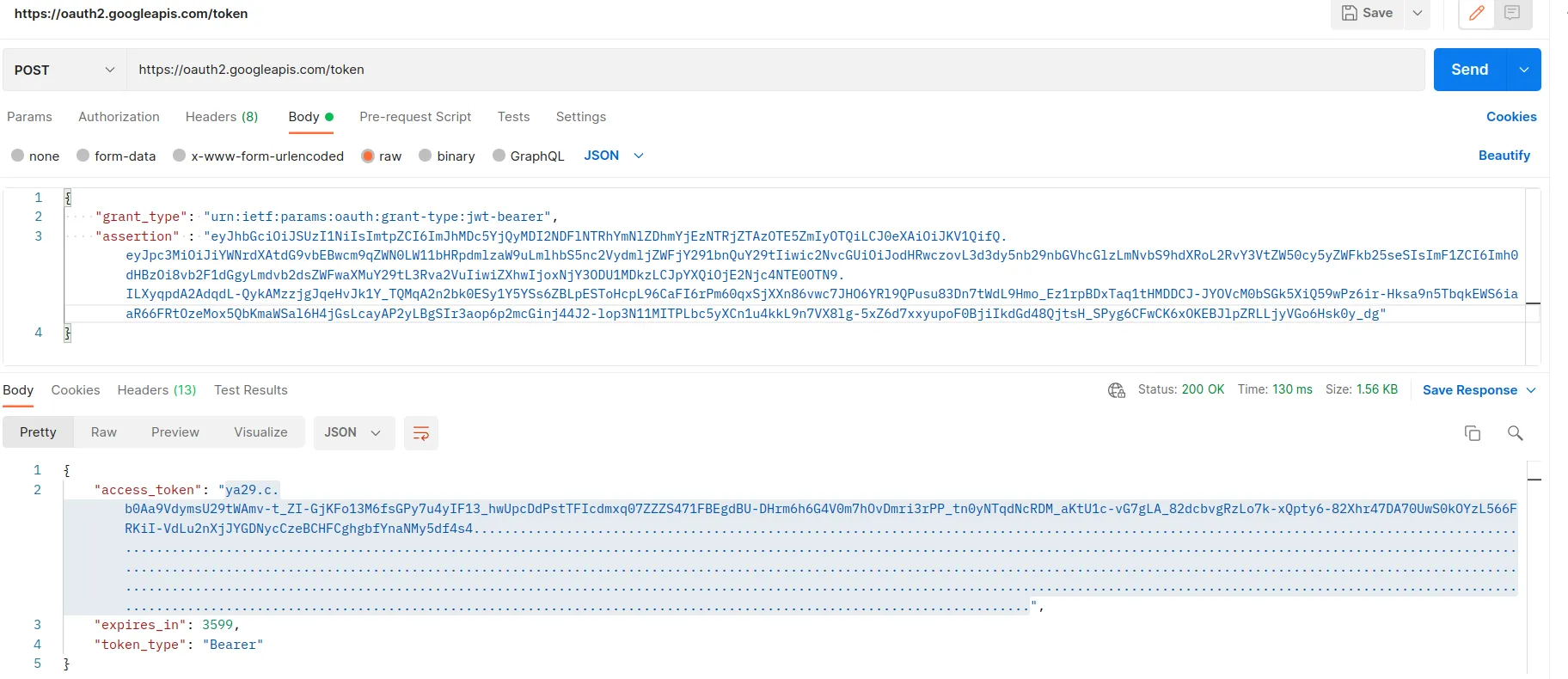The width and height of the screenshot is (1568, 679).
Task: Open the response Cookies tab
Action: [76, 390]
